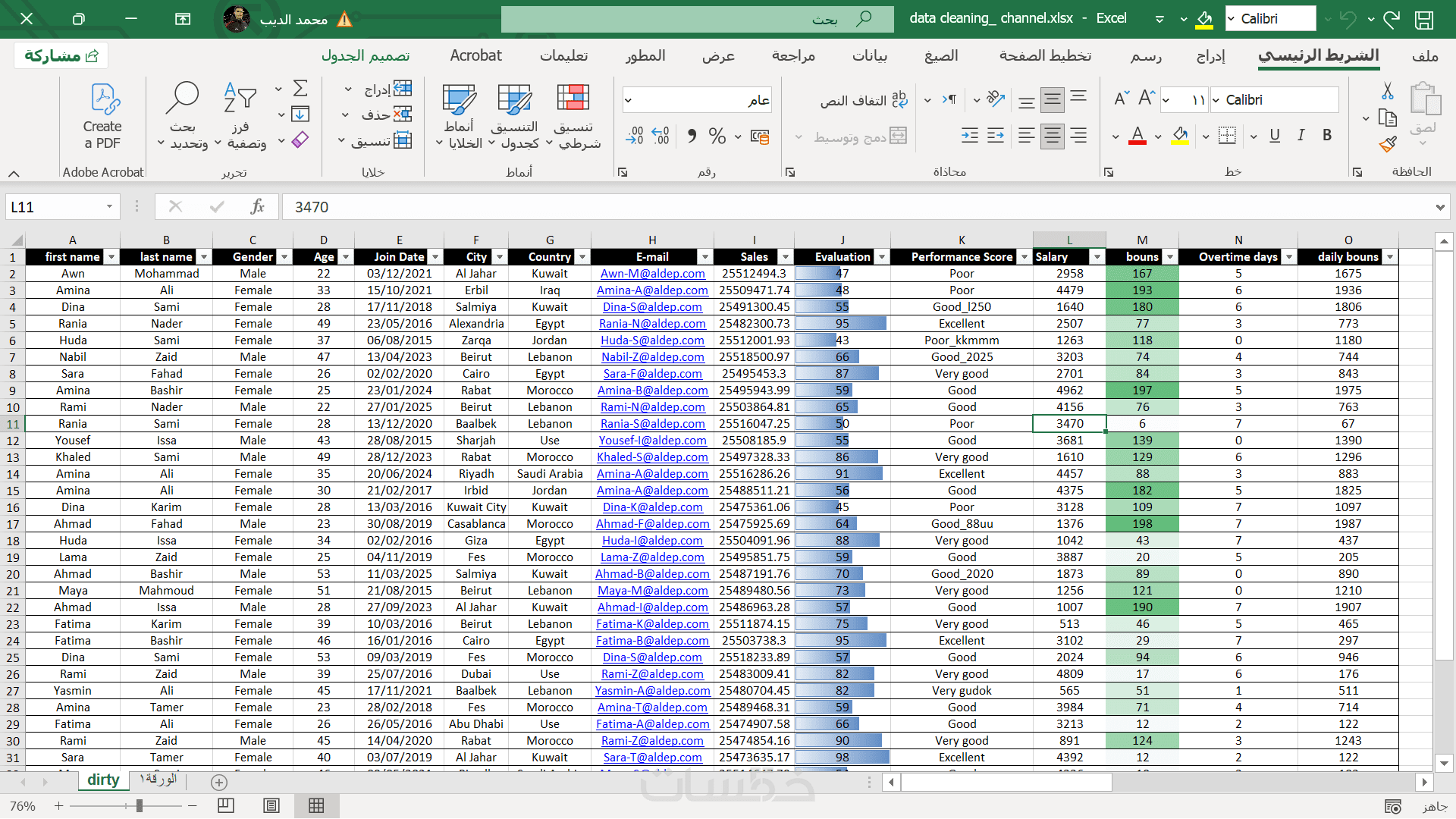
Task: Toggle Italic formatting
Action: (1301, 135)
